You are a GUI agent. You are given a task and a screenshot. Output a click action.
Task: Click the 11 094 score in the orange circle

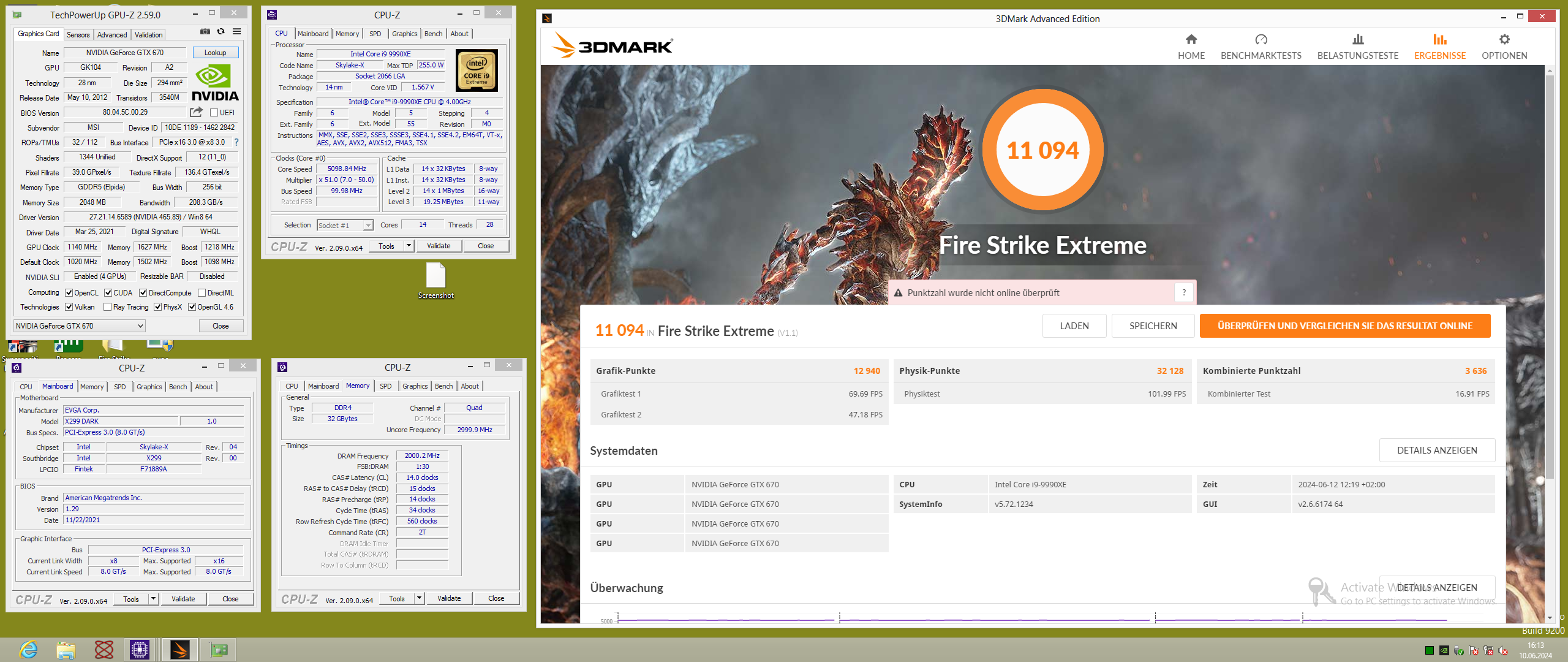pyautogui.click(x=1042, y=150)
